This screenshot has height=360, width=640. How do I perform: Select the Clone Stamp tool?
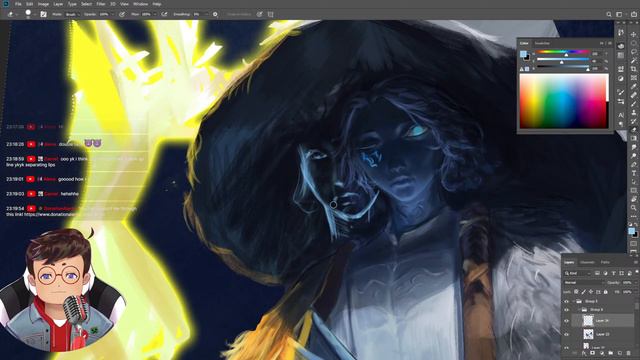633,112
